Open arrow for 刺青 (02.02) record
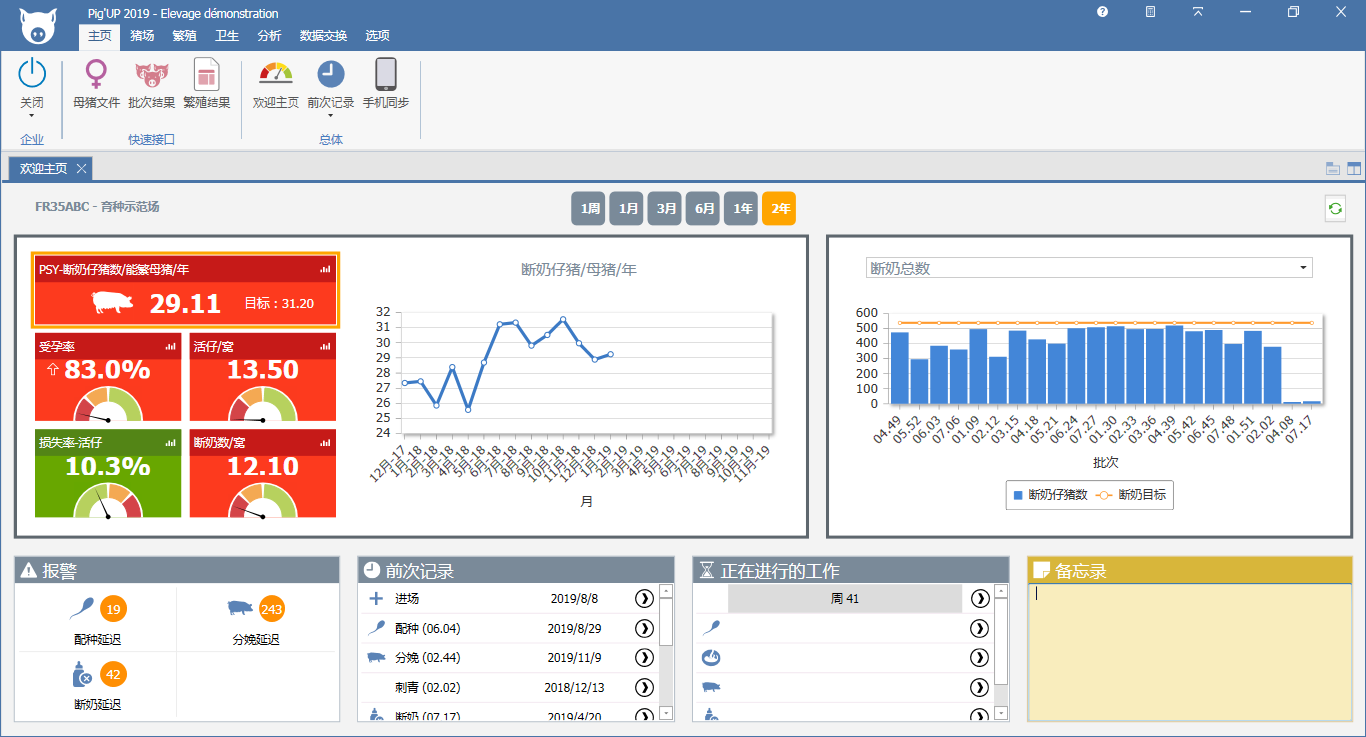 [x=644, y=688]
